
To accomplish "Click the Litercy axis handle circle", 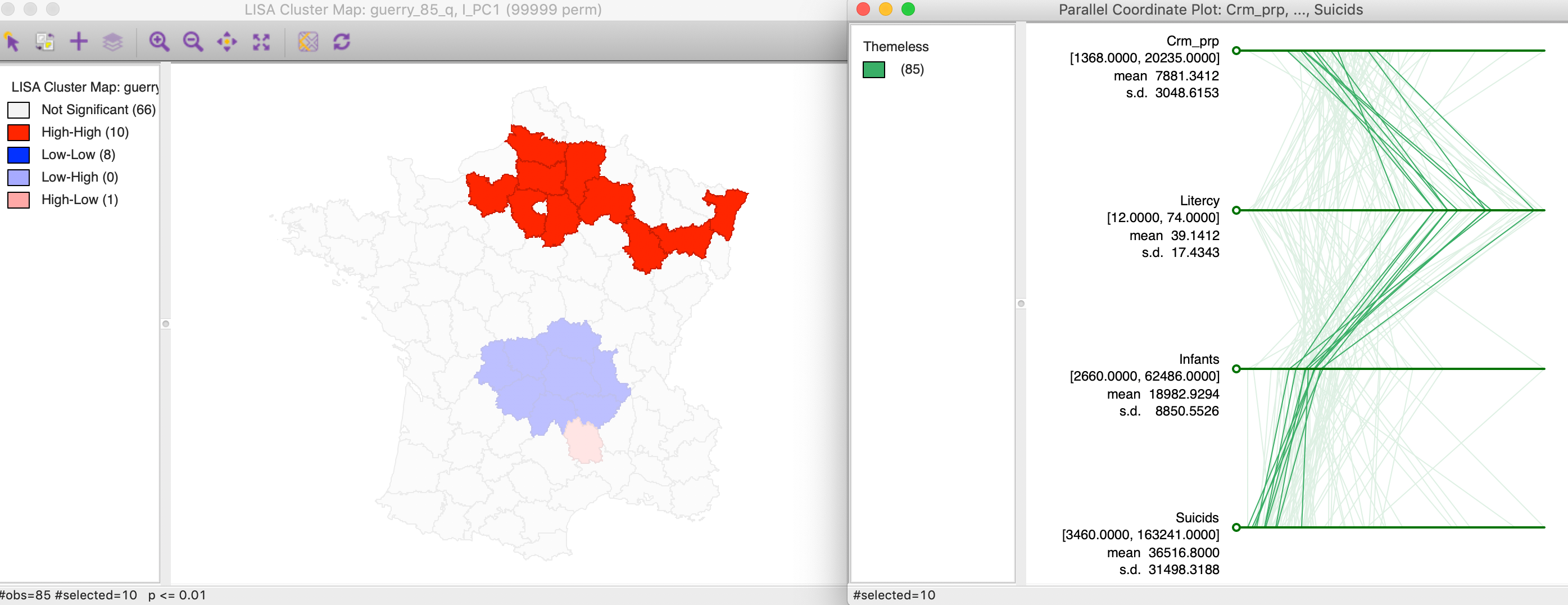I will [1236, 210].
